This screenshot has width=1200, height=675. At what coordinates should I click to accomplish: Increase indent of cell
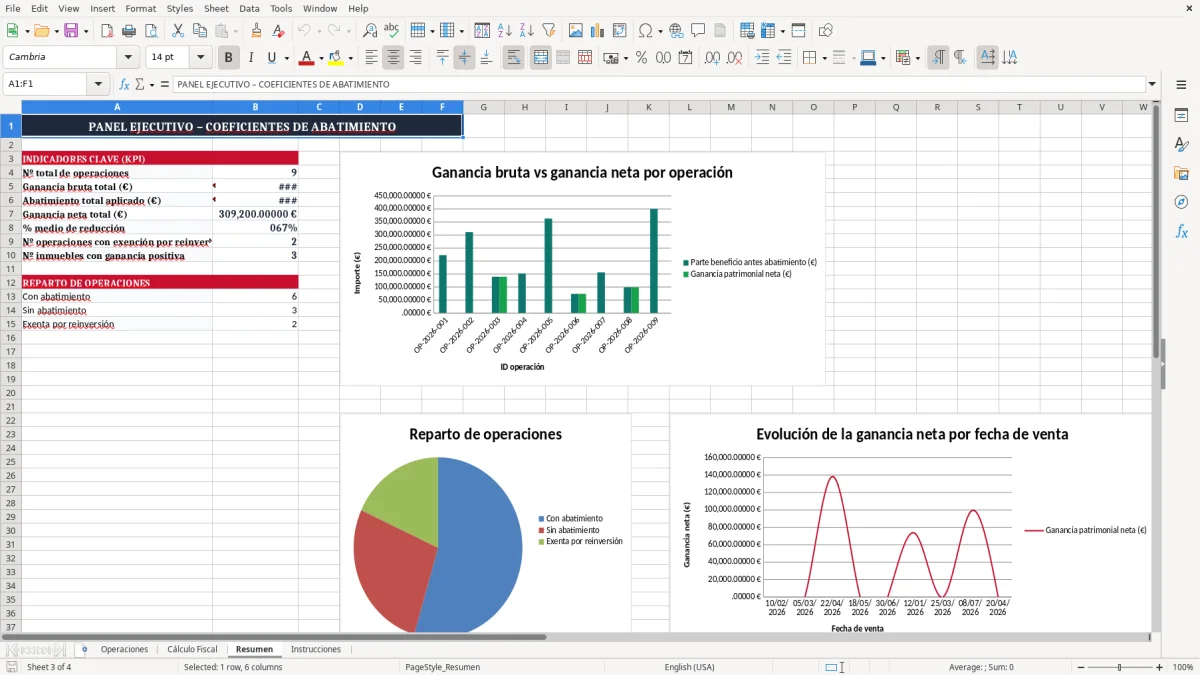click(x=762, y=58)
